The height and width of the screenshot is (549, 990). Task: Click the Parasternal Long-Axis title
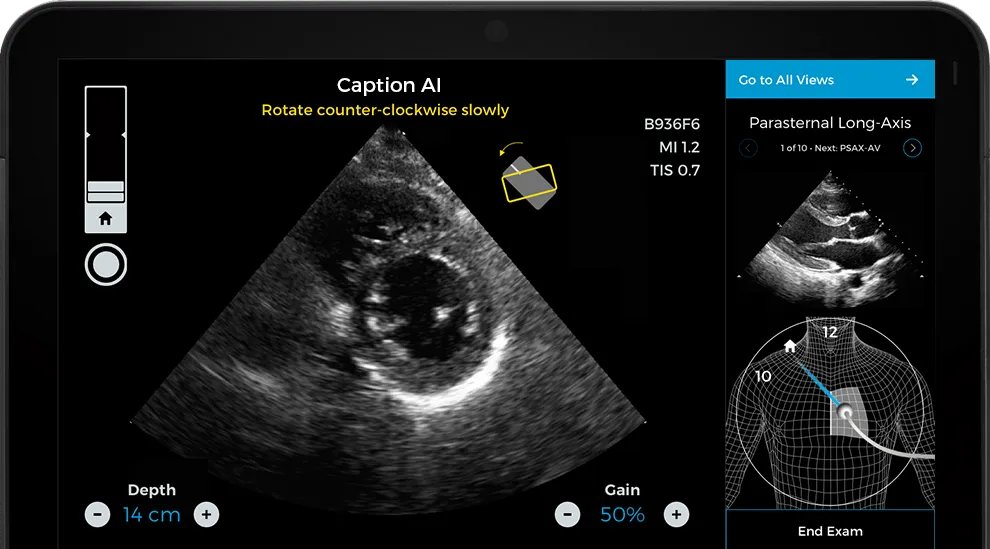(830, 123)
